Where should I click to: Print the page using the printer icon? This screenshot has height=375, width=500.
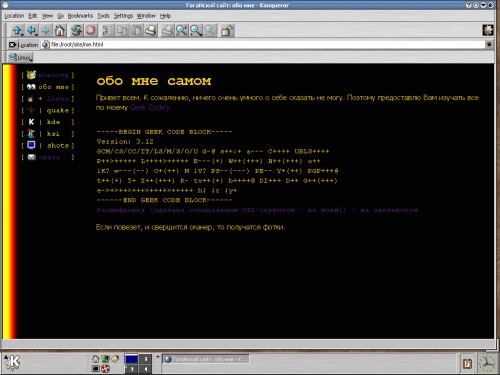coord(151,31)
